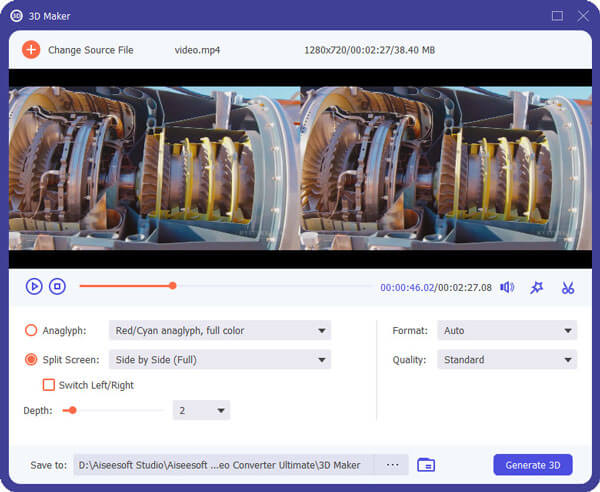Click the Depth slider handle

[x=73, y=411]
